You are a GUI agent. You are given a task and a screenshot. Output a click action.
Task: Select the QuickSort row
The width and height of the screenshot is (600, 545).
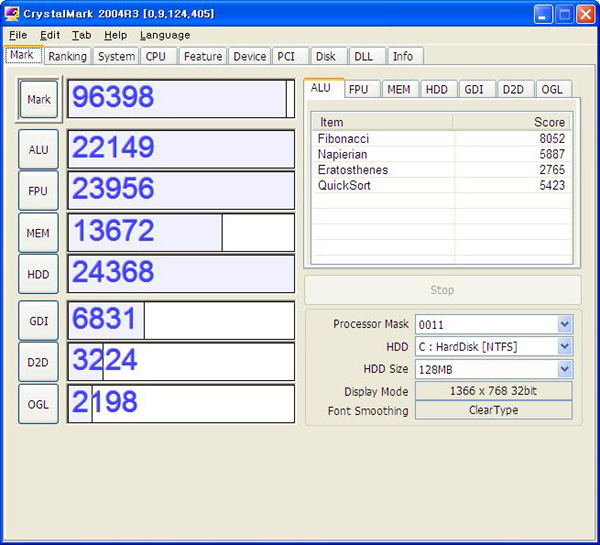tap(442, 185)
